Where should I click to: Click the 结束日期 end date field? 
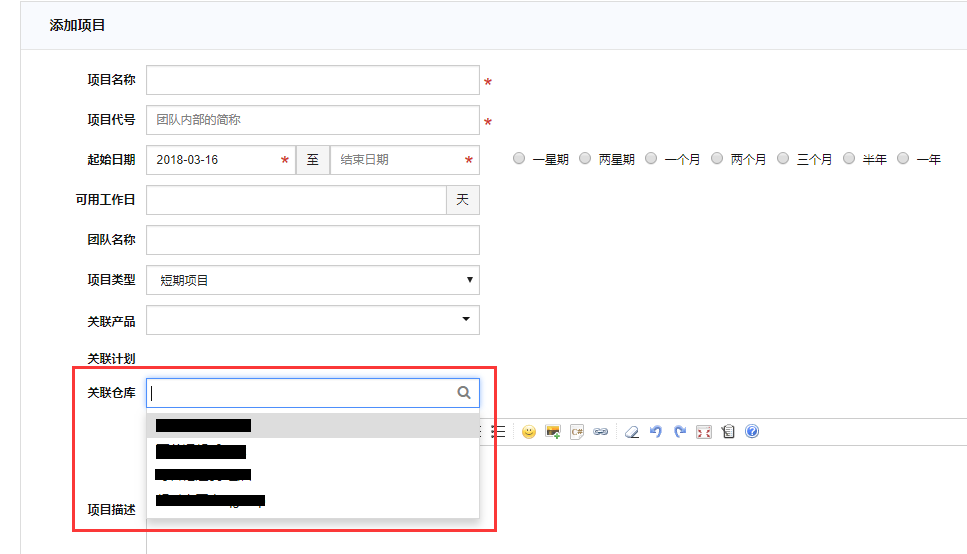point(405,160)
